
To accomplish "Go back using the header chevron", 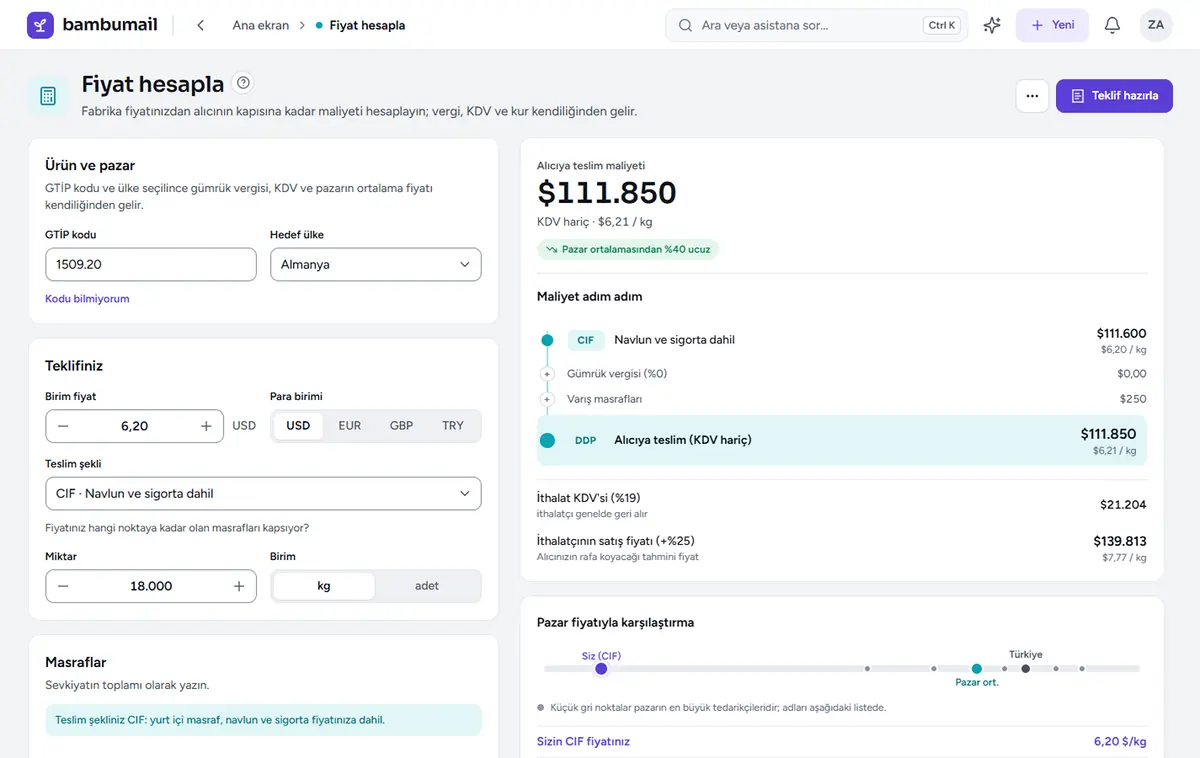I will [200, 25].
